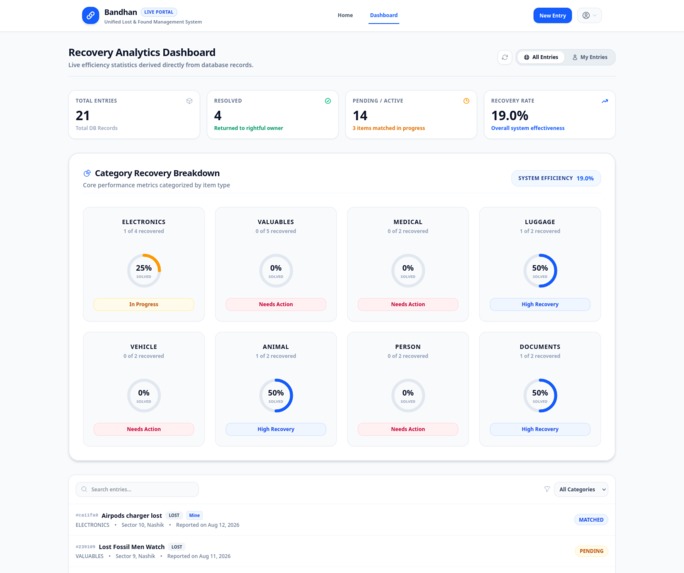684x573 pixels.
Task: Click the clock icon in Pending / Active card
Action: click(x=466, y=101)
